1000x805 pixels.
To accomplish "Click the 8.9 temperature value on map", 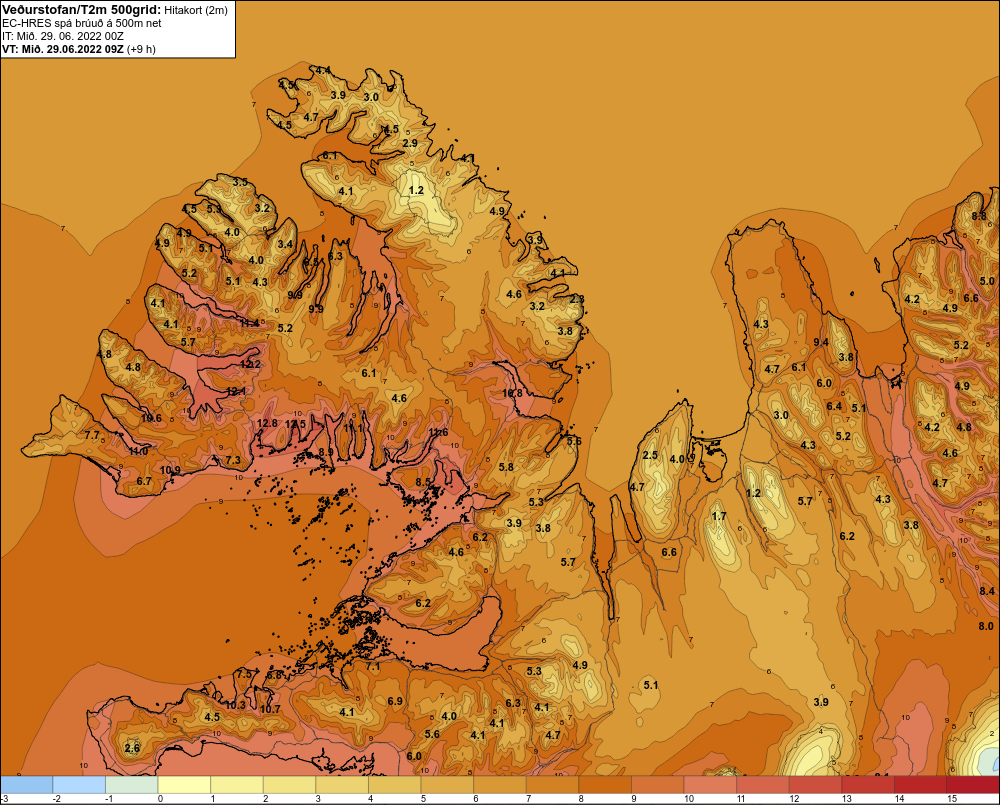I will 326,452.
